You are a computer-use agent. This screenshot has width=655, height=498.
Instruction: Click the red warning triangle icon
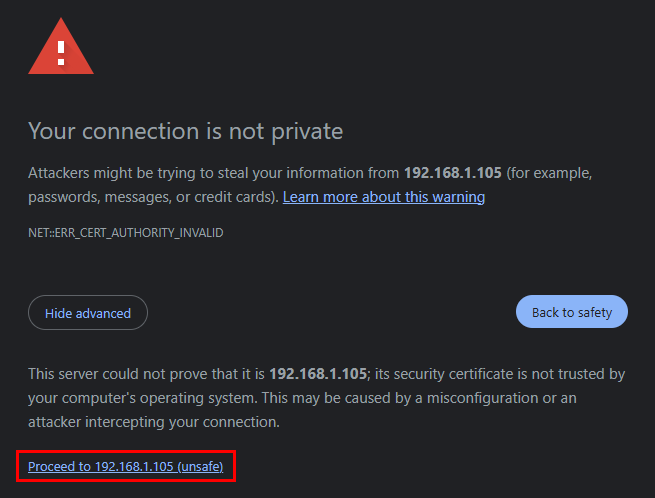coord(61,50)
